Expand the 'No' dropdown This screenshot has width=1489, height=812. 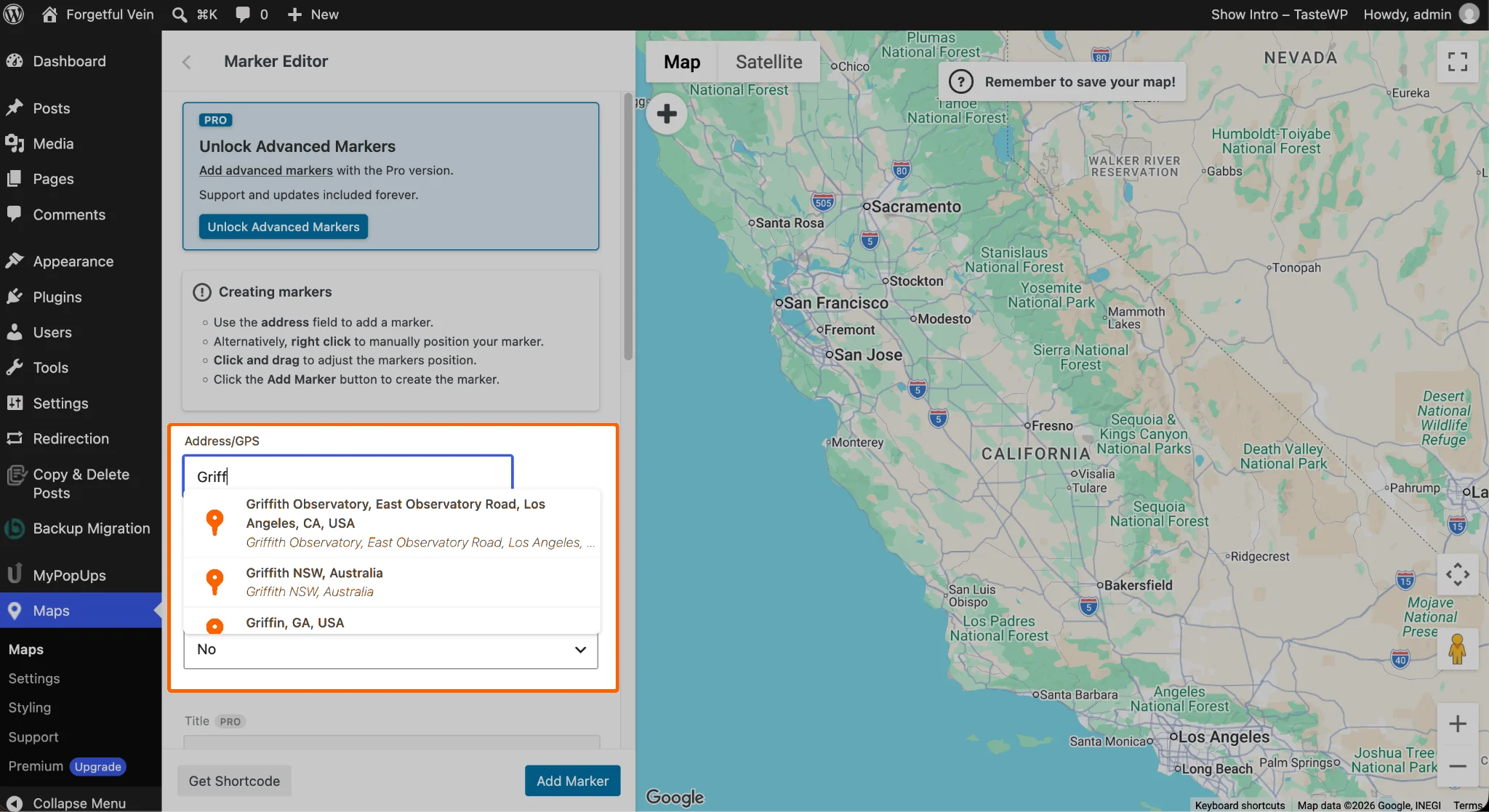[391, 650]
